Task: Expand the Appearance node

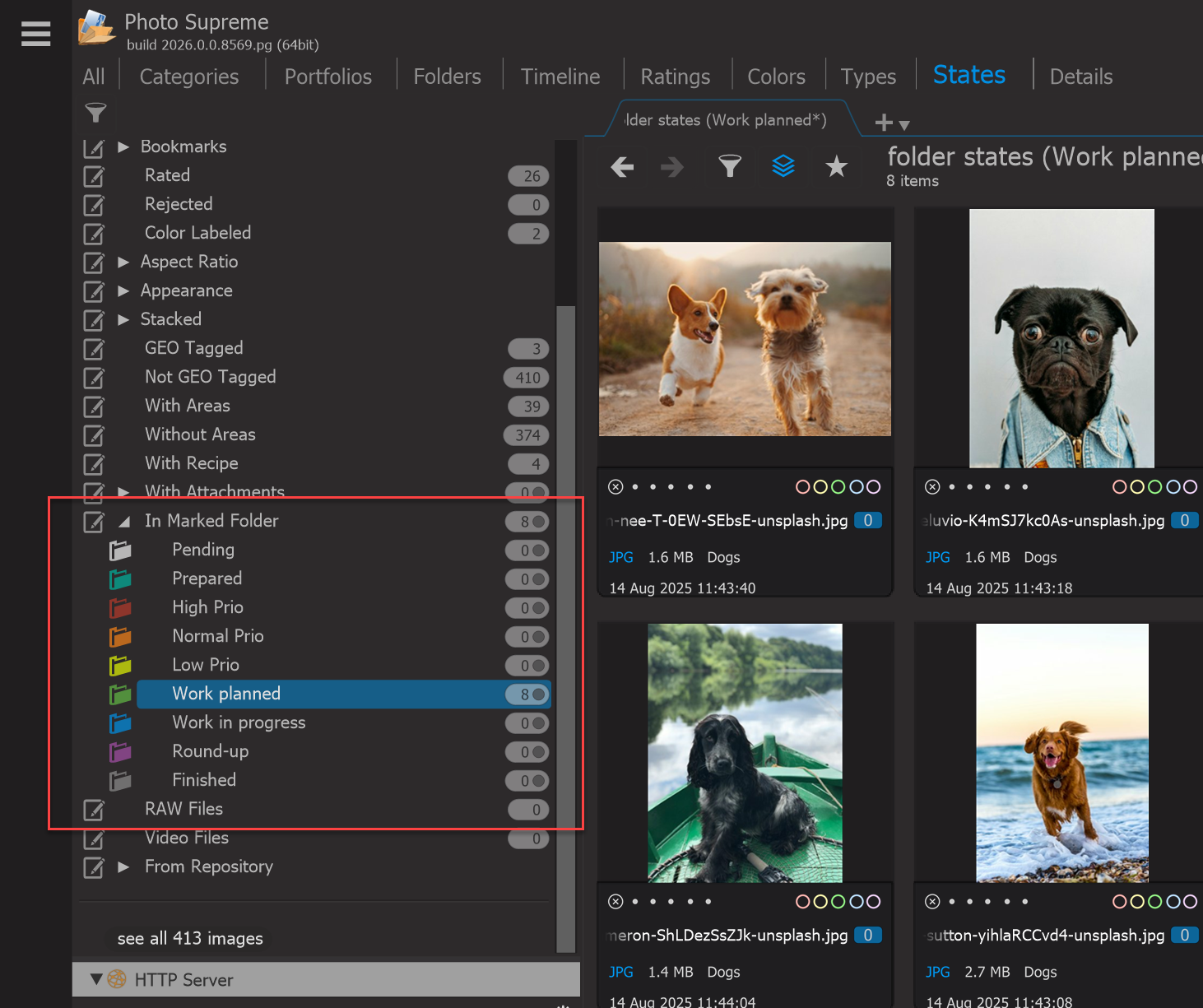Action: click(x=123, y=290)
